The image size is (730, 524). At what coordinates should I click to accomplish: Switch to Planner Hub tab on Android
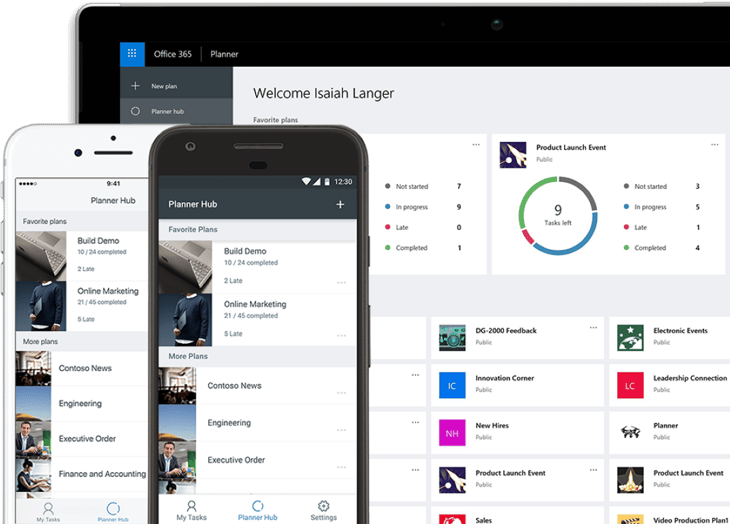[257, 511]
